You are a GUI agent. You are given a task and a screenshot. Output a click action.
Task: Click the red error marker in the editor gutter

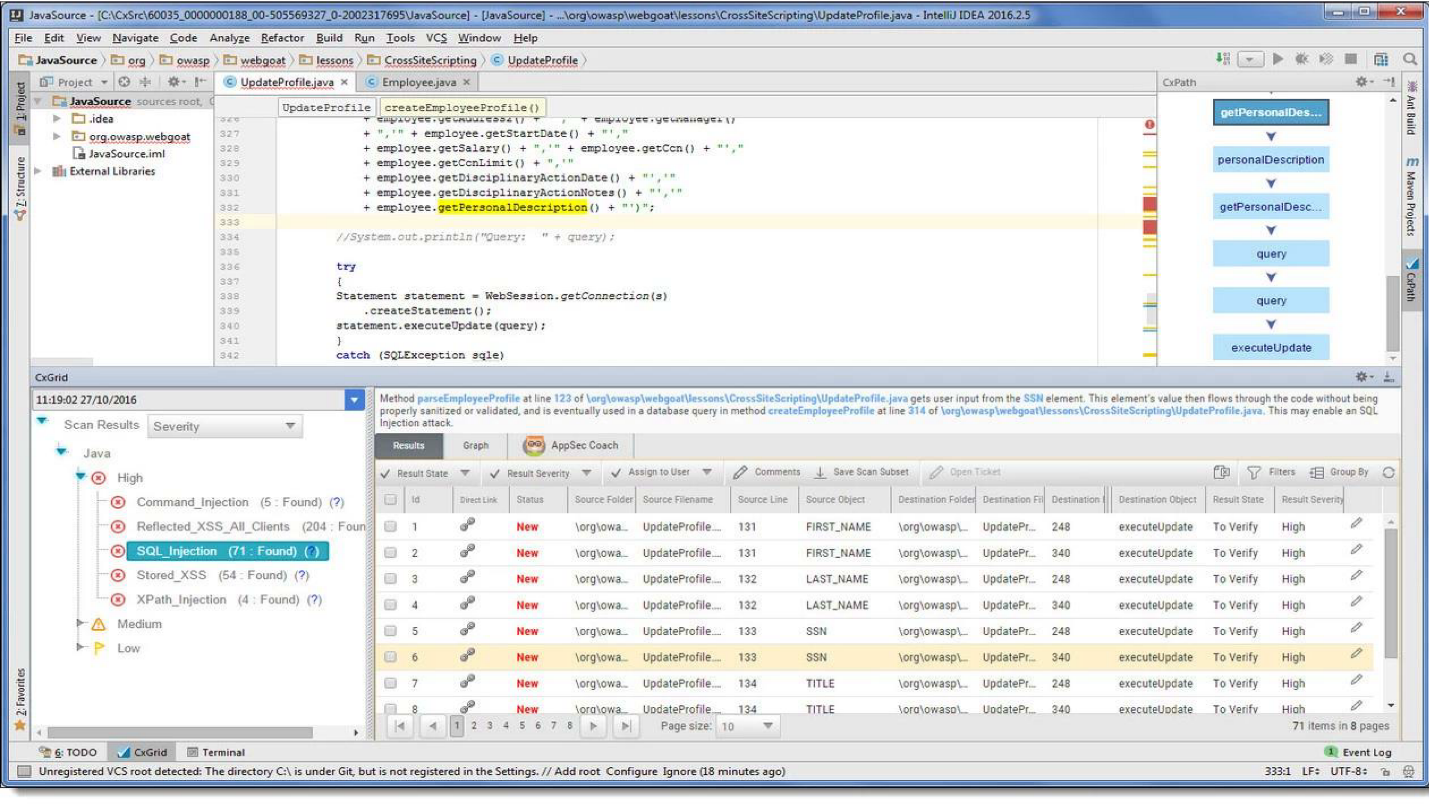pyautogui.click(x=1150, y=125)
